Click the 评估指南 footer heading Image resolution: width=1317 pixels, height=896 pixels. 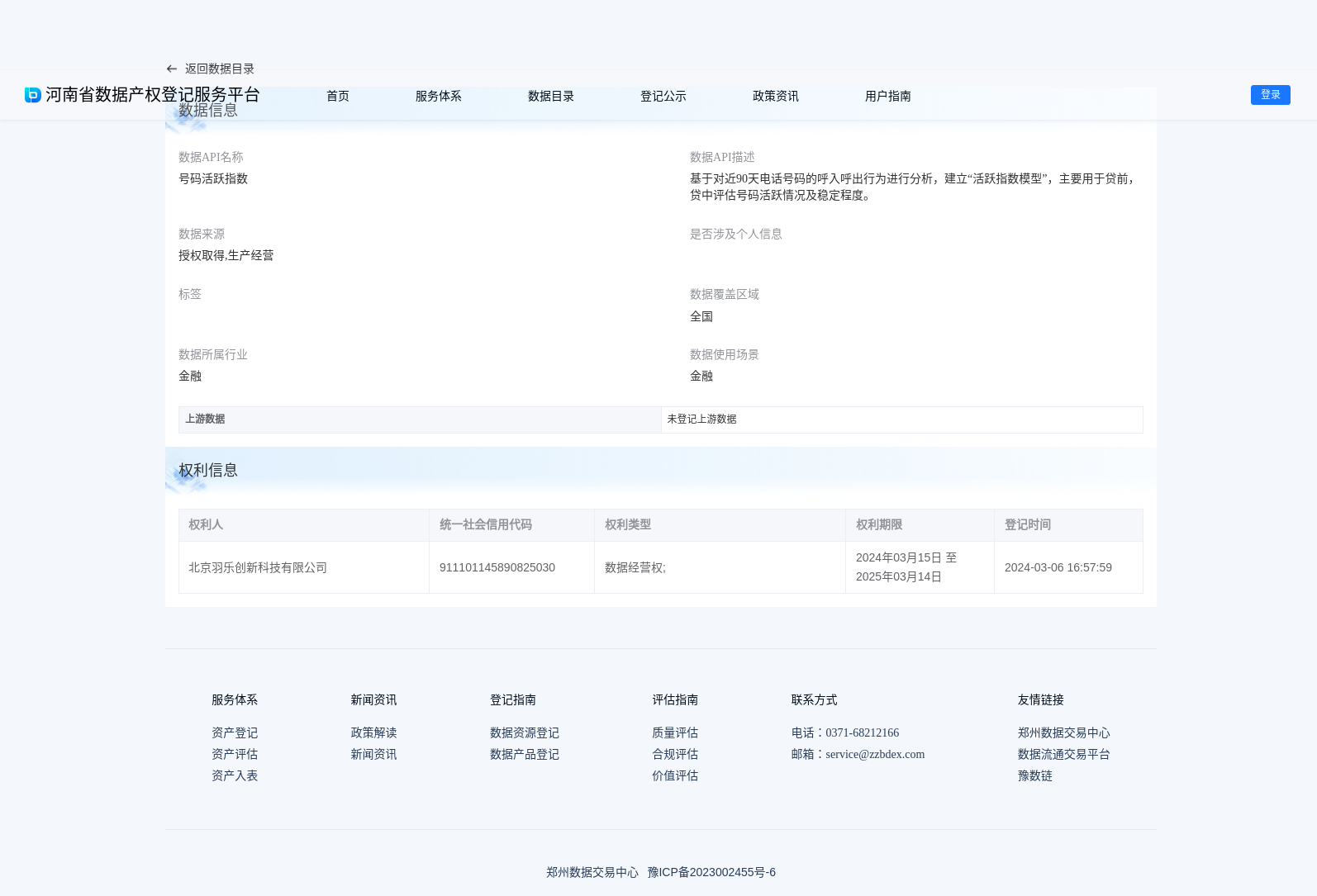[675, 700]
